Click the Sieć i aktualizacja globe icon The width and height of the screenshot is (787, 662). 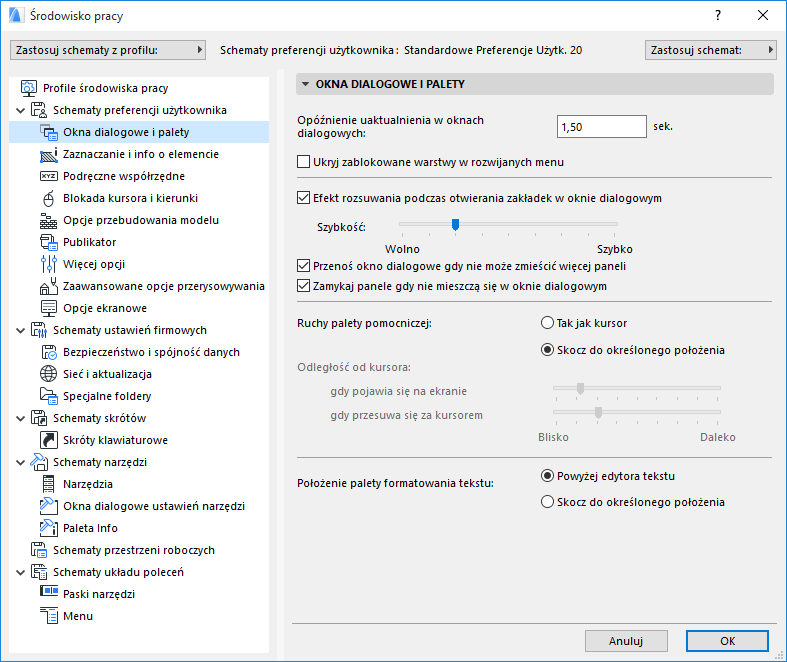[49, 374]
